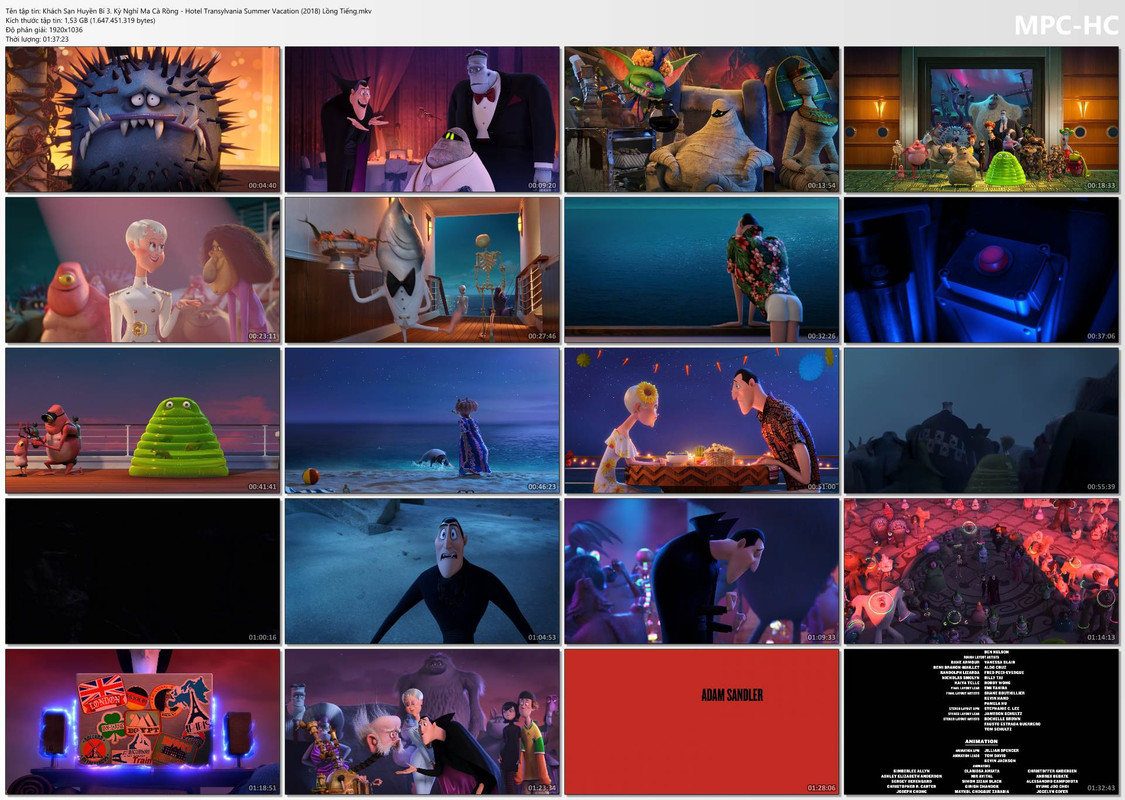Click the timestamp label 00:51:00

click(x=822, y=486)
